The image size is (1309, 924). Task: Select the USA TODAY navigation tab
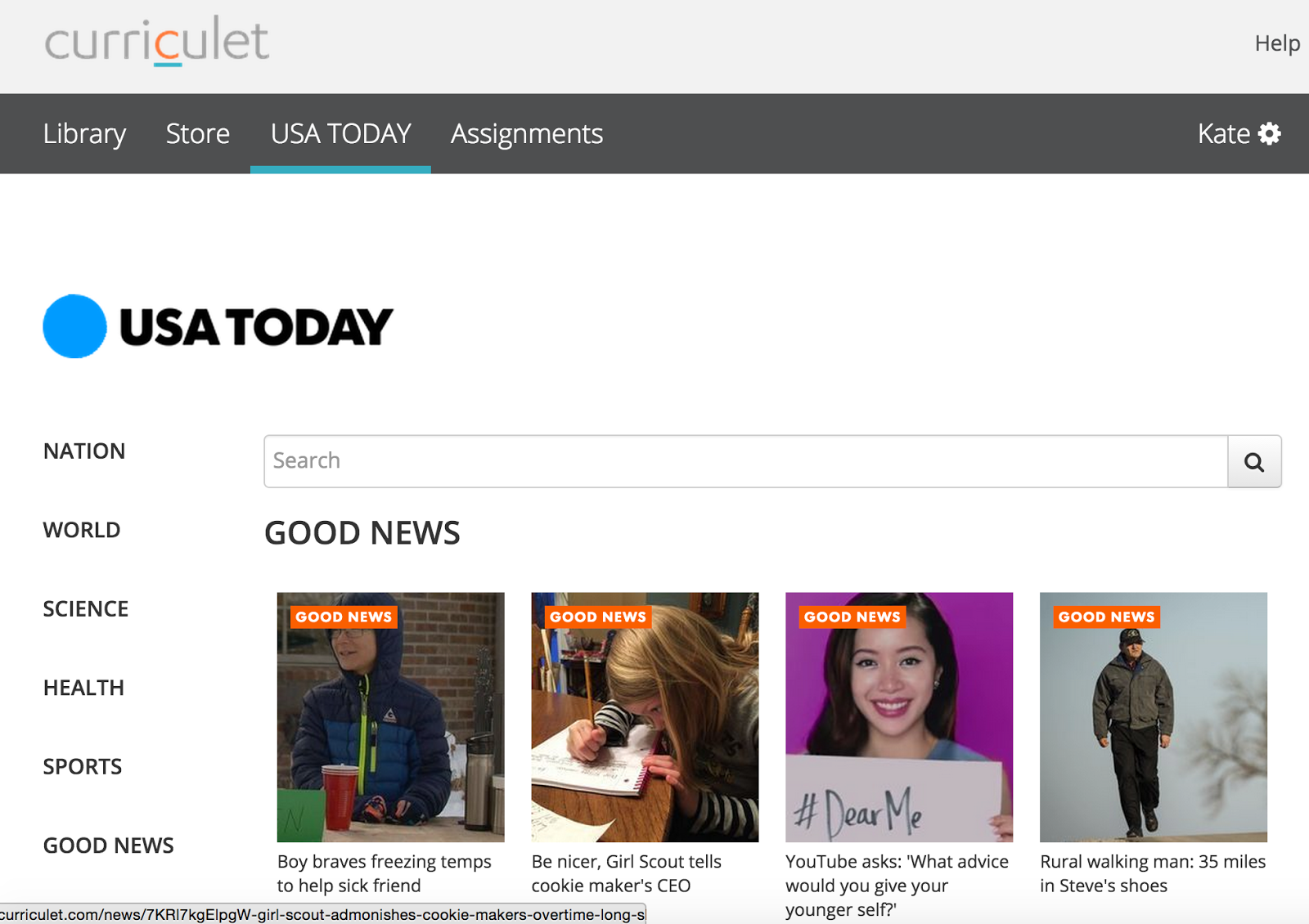[340, 133]
